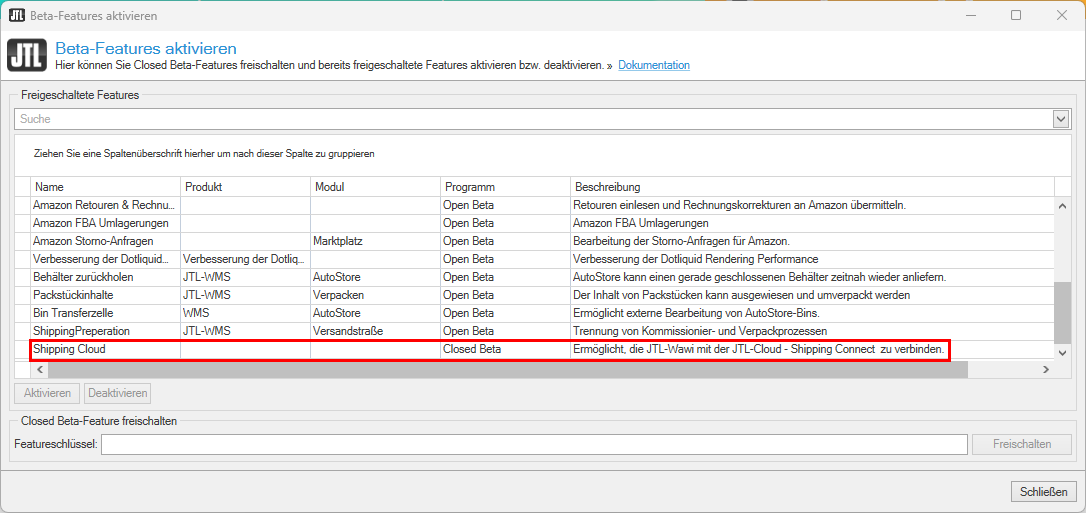Click the Freischalten button
This screenshot has width=1086, height=513.
tap(1022, 444)
